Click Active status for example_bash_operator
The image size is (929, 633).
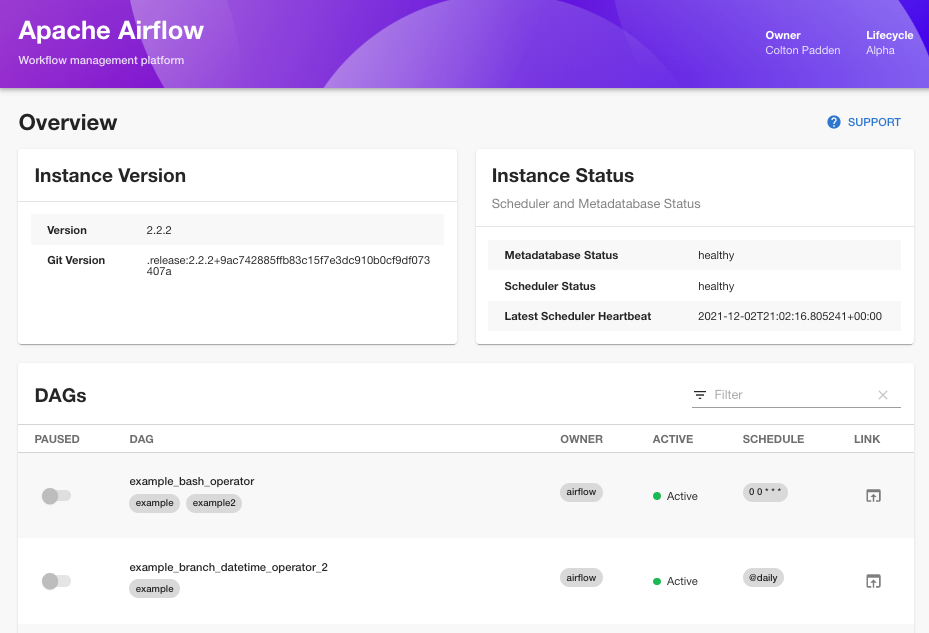pos(675,496)
